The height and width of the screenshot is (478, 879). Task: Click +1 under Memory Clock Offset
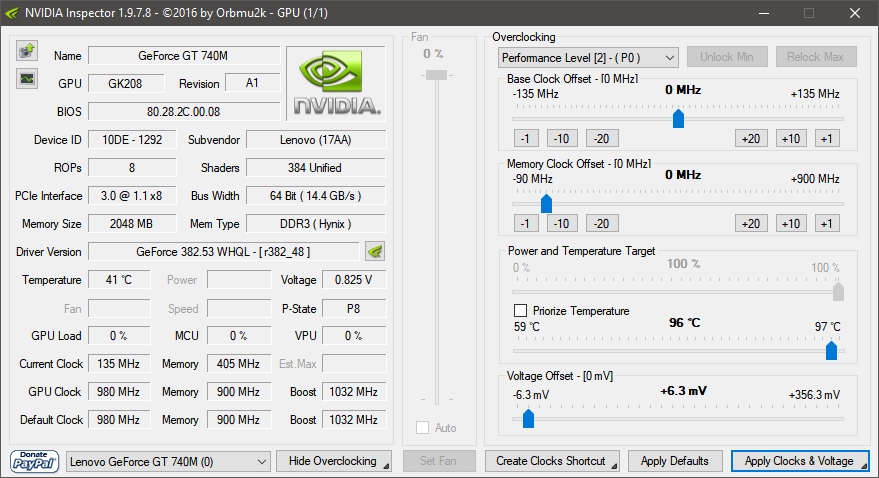827,224
